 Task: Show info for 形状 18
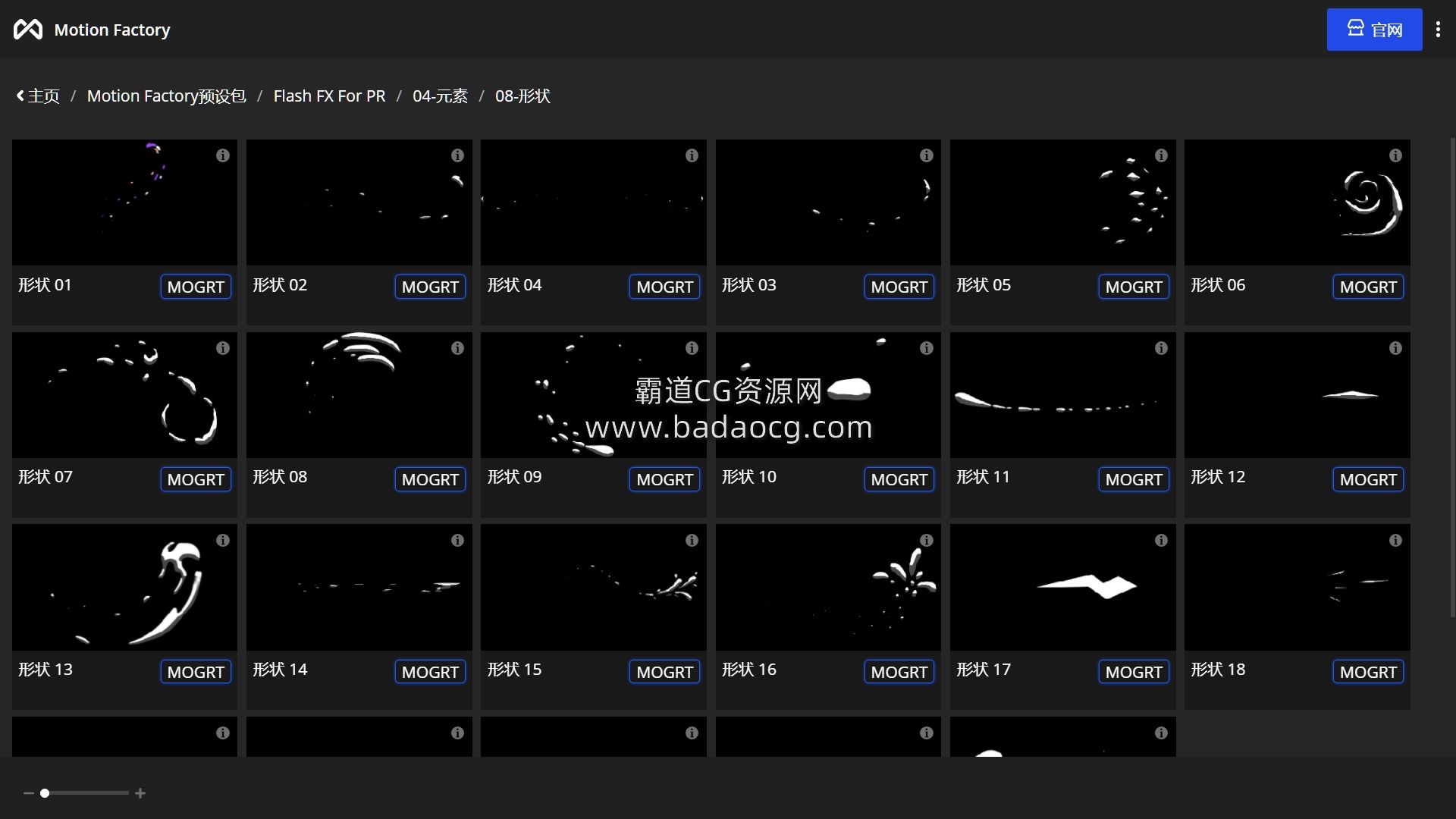[x=1395, y=541]
